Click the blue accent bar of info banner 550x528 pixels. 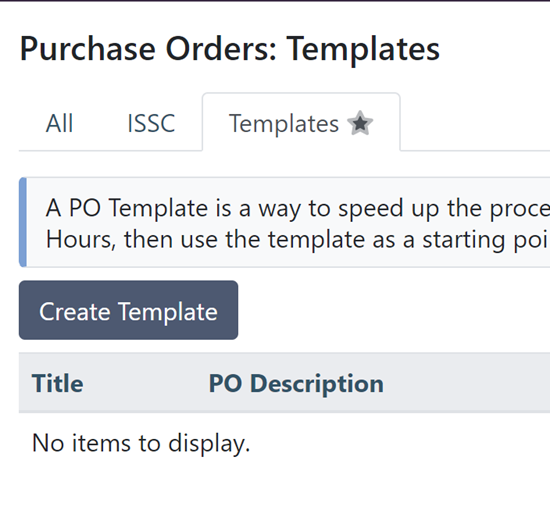(23, 222)
